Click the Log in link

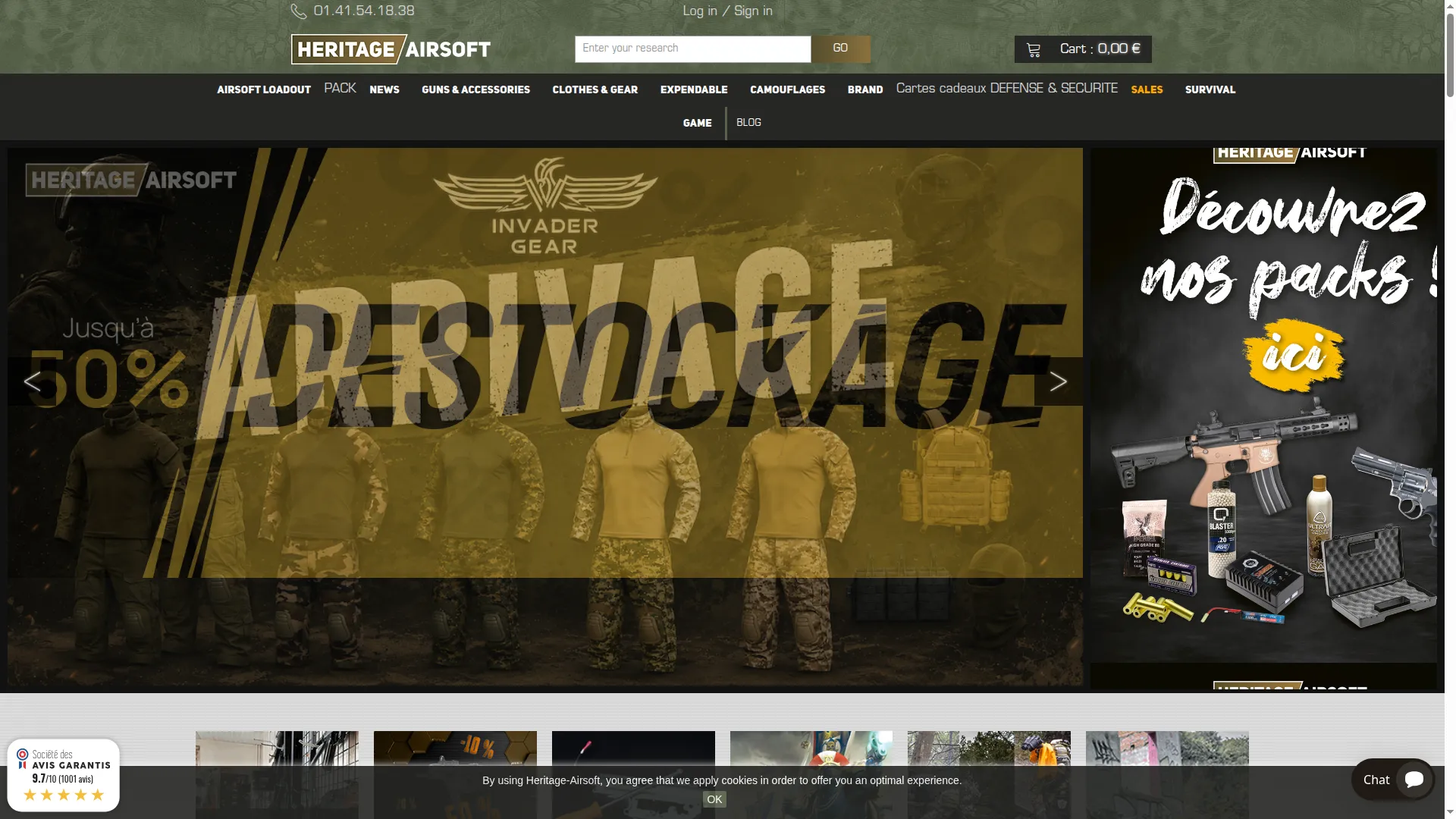700,11
